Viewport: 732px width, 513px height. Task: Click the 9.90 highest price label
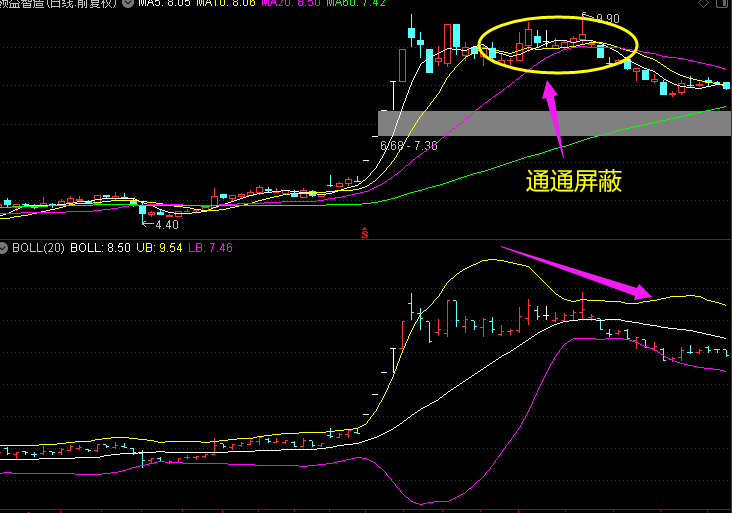607,19
